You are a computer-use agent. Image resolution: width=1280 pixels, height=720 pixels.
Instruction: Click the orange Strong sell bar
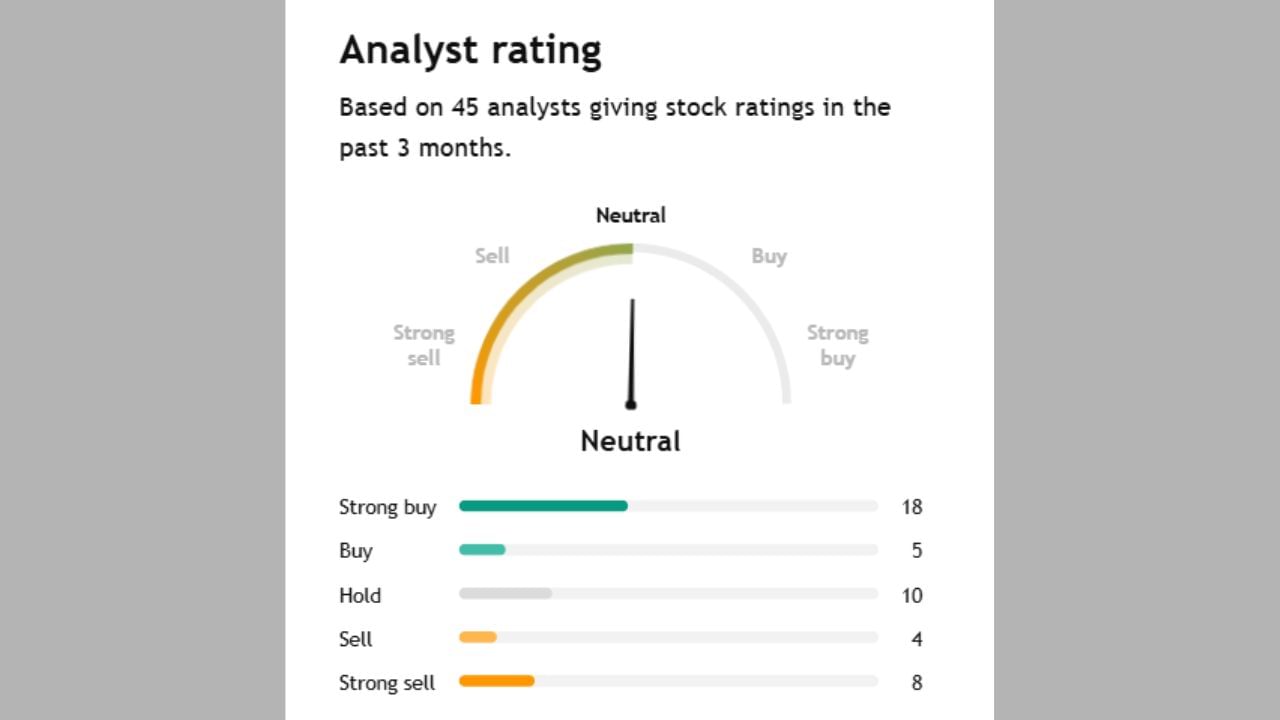[x=496, y=681]
